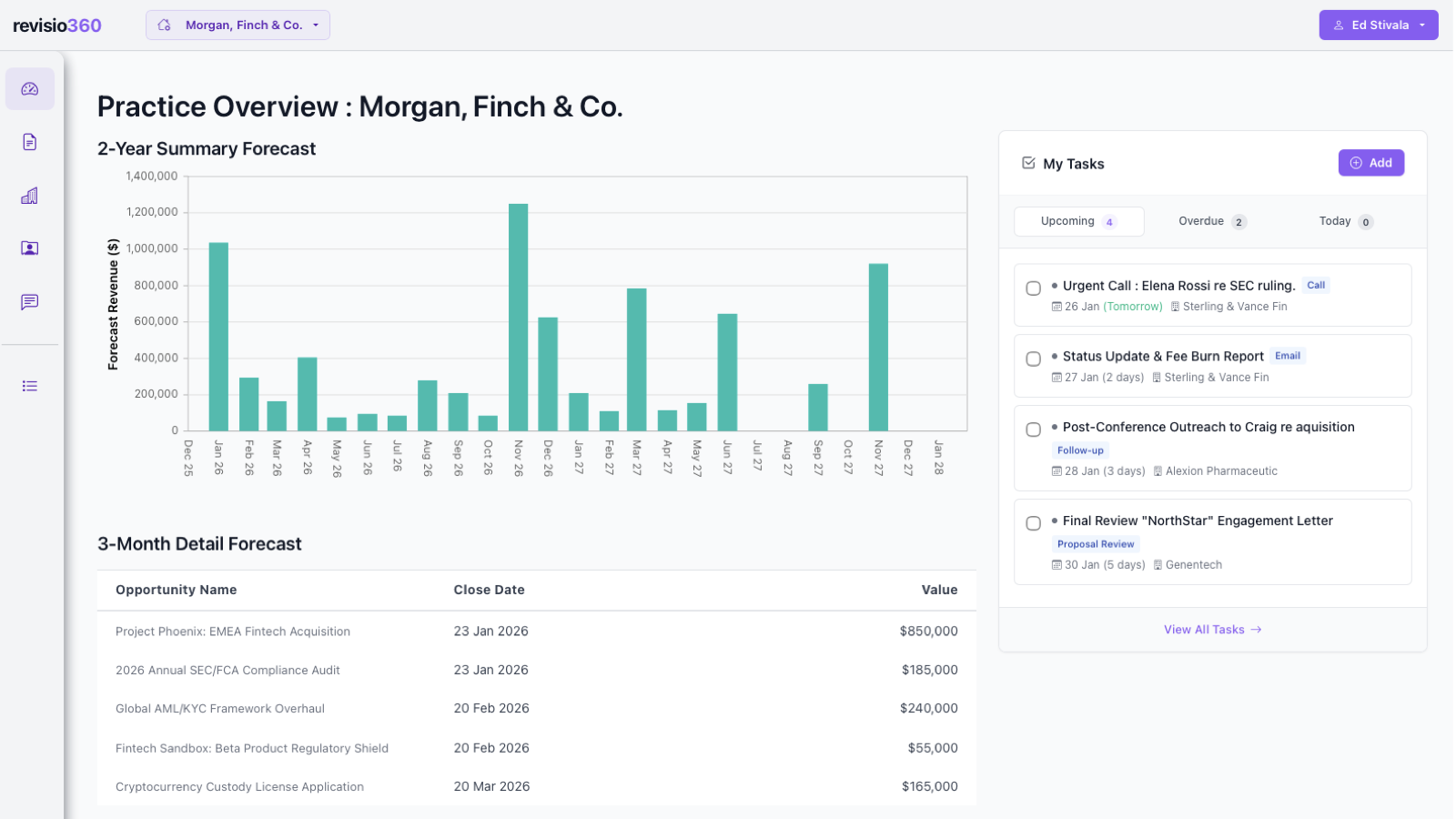The height and width of the screenshot is (819, 1456).
Task: Open the Morgan, Finch & Co. company switcher
Action: pos(238,25)
